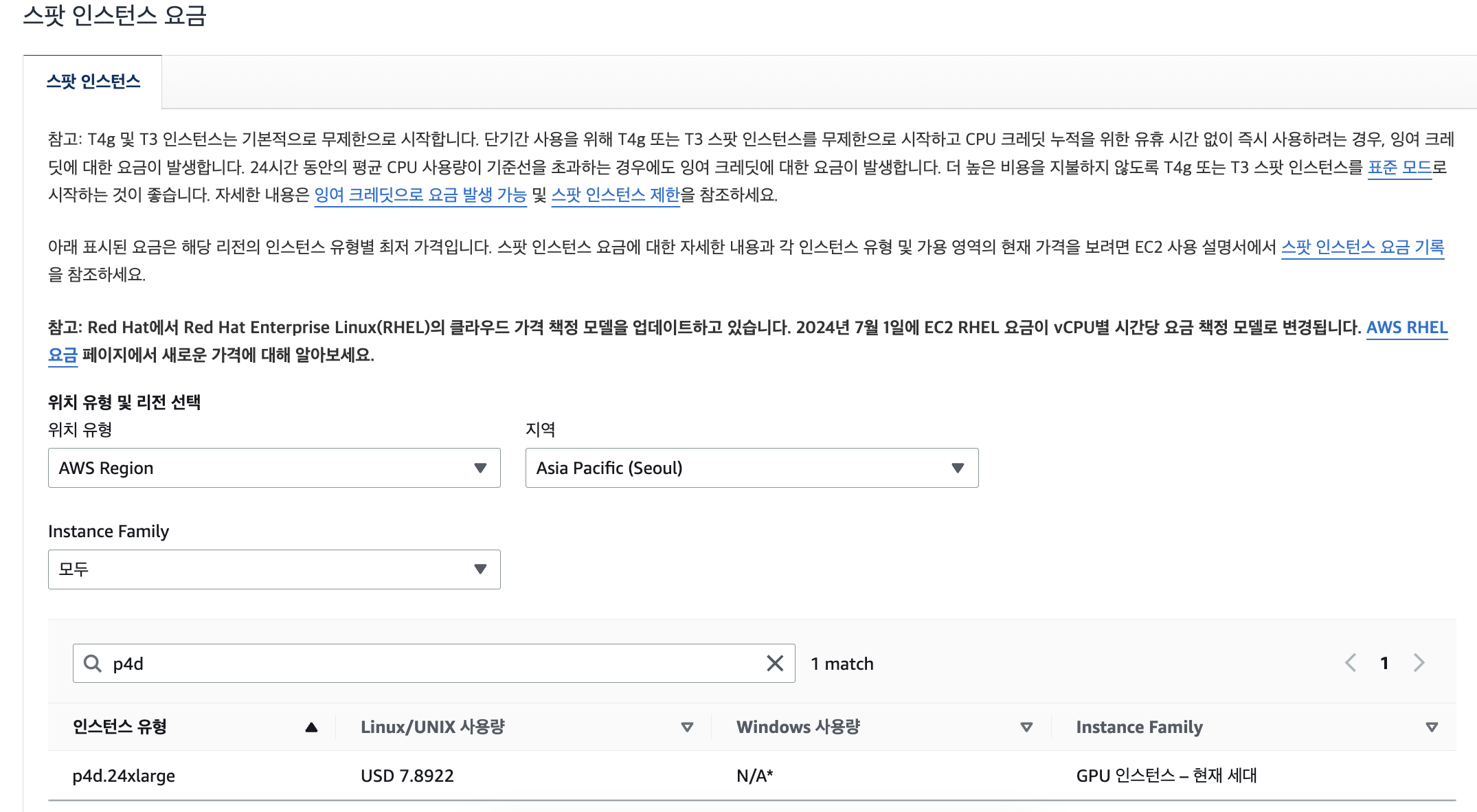Open 잉여 크레딧으로 요금 발생 가능 link
1477x812 pixels.
420,195
